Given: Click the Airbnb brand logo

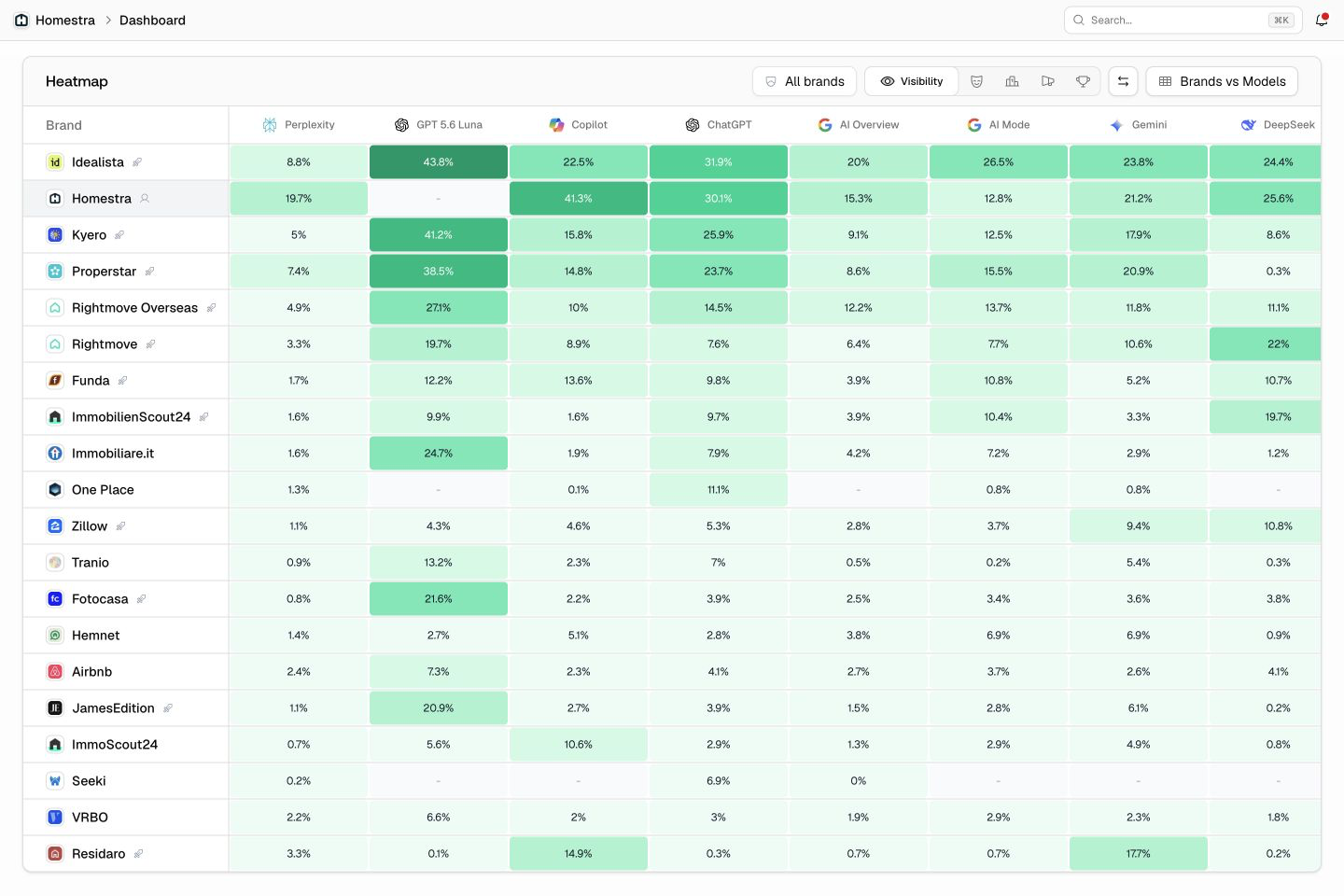Looking at the screenshot, I should (x=55, y=672).
